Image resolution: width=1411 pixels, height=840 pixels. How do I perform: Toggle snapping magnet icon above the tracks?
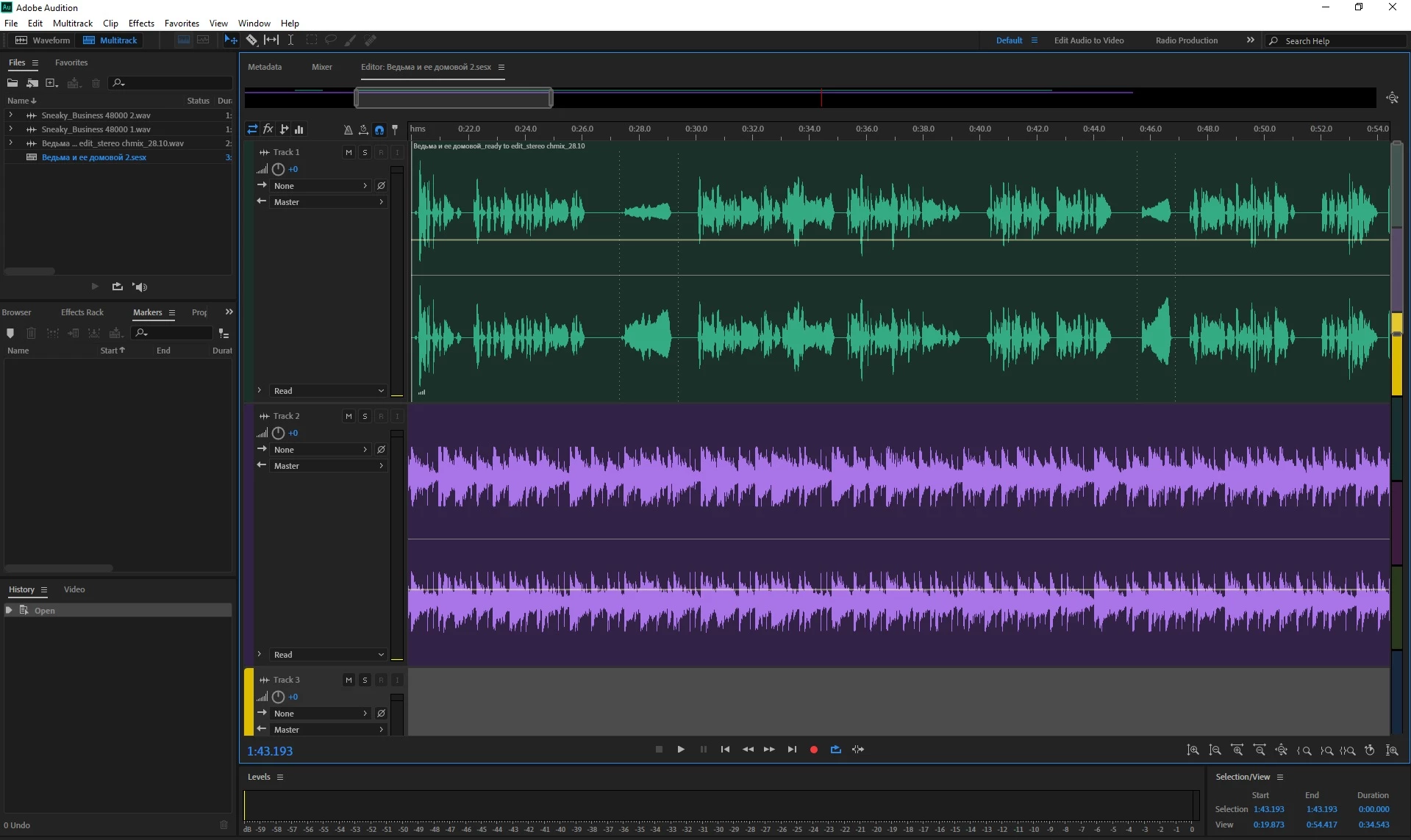[x=379, y=130]
